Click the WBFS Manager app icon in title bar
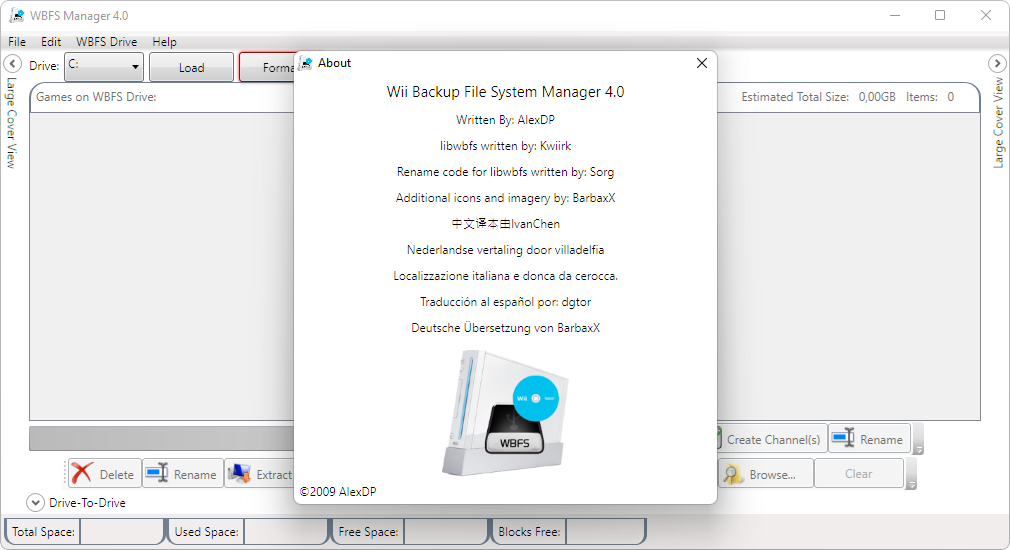This screenshot has width=1010, height=550. tap(16, 16)
